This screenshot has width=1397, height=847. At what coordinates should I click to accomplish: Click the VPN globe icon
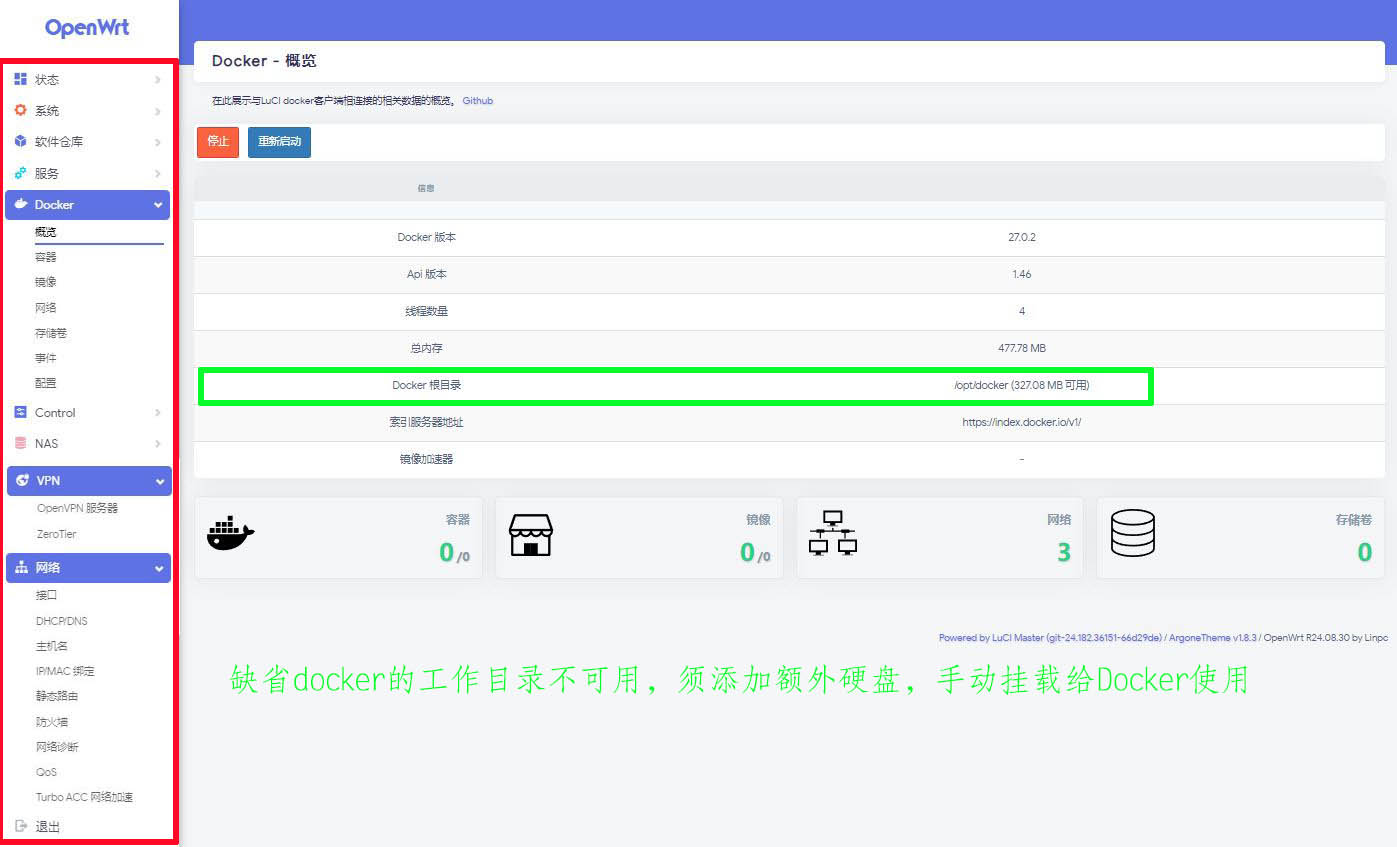(23, 480)
